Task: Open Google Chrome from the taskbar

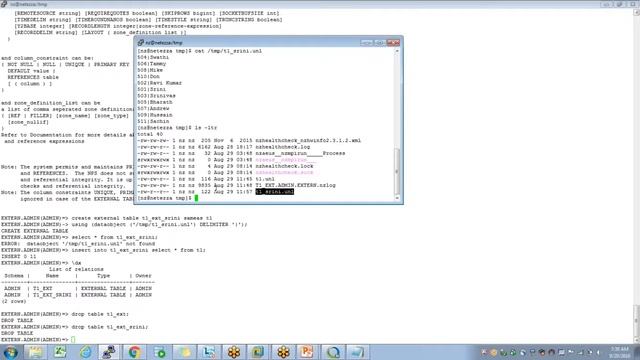Action: tap(134, 352)
